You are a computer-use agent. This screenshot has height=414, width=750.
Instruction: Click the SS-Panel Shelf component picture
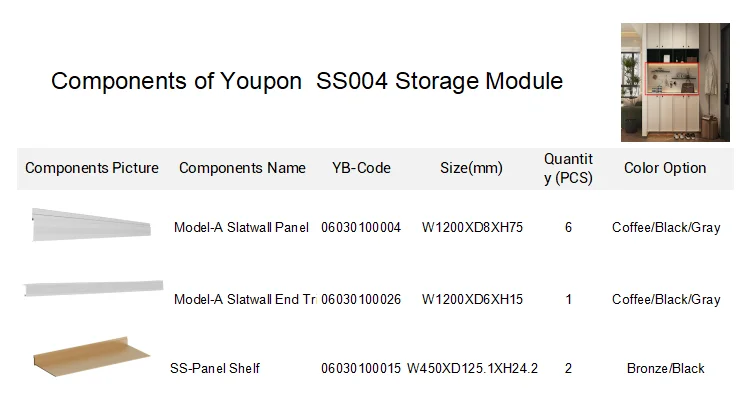(x=90, y=354)
